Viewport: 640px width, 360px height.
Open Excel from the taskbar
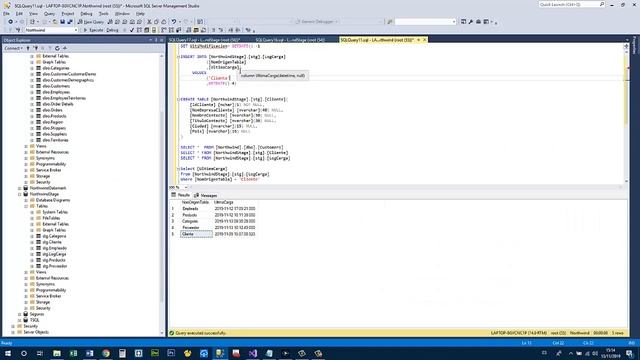pyautogui.click(x=73, y=353)
